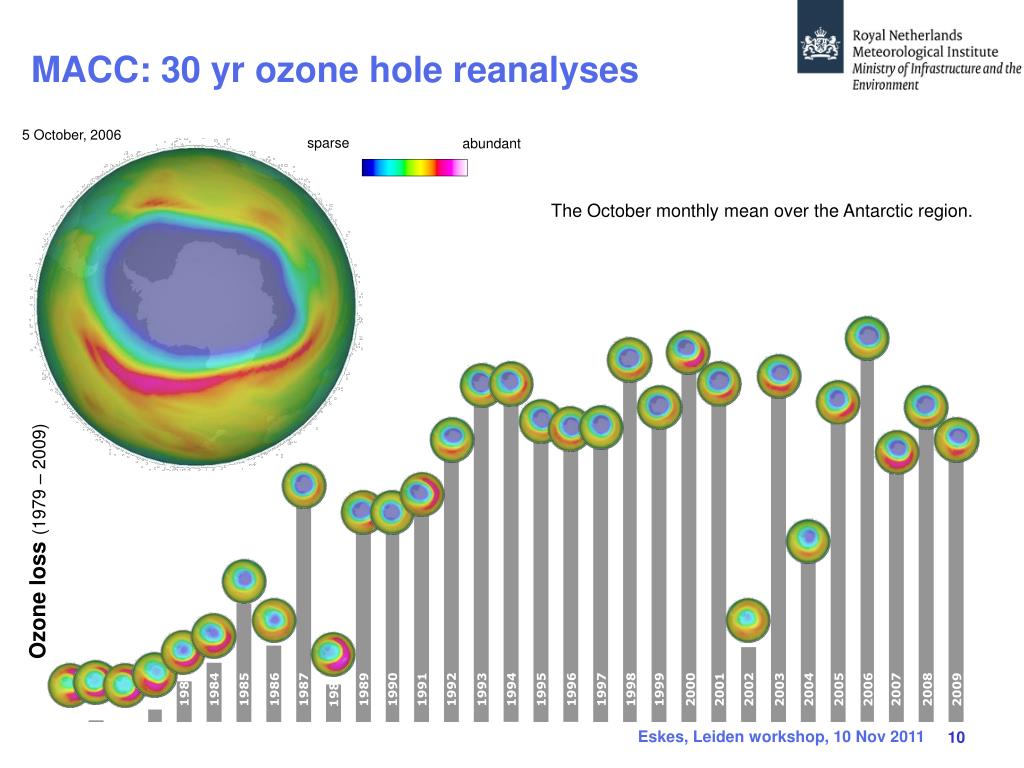The image size is (1024, 768).
Task: Select the ozone globe thumbnail above the 1998 bar
Action: coord(630,359)
